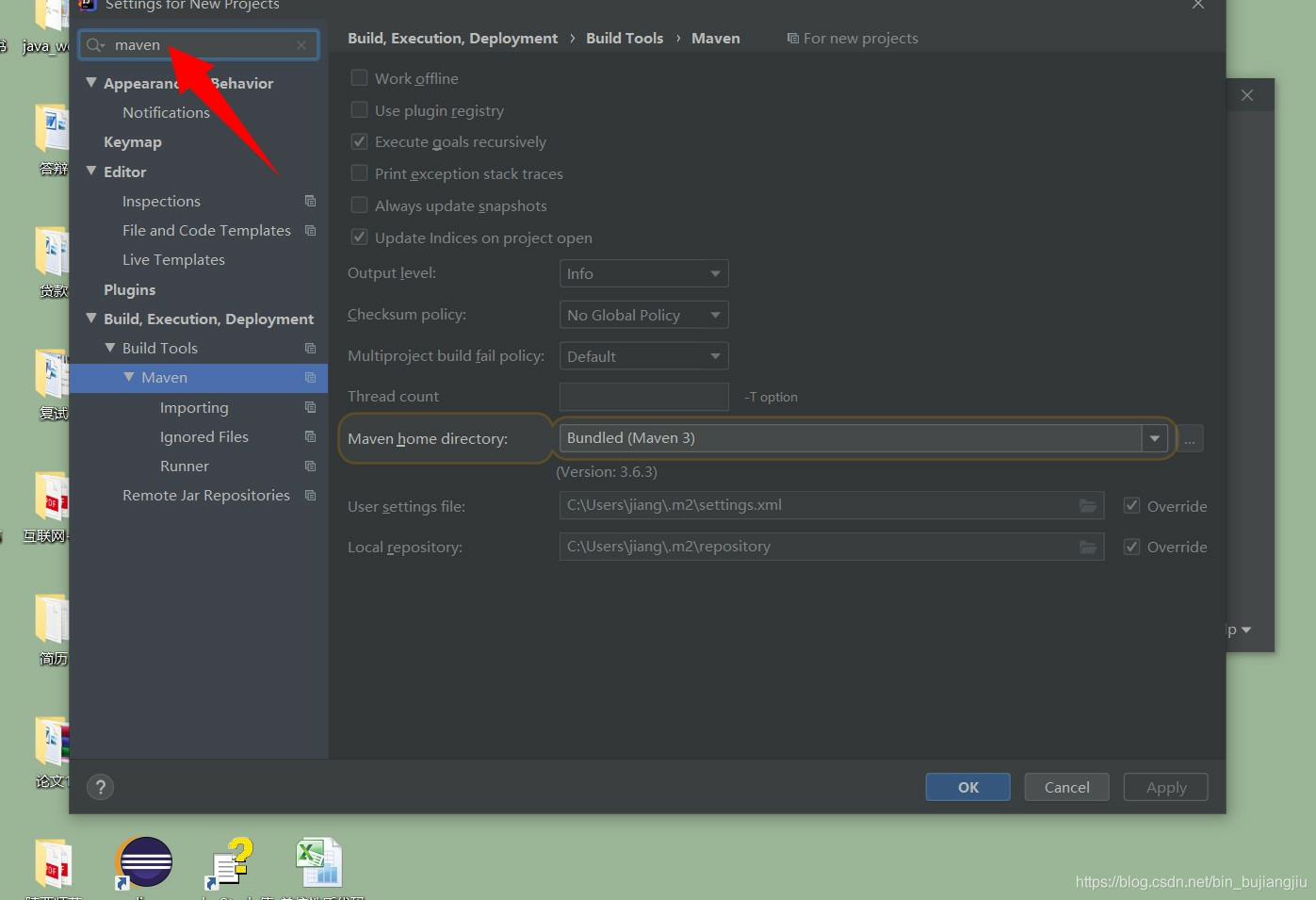Viewport: 1316px width, 900px height.
Task: Select File and Code Templates page
Action: [206, 230]
